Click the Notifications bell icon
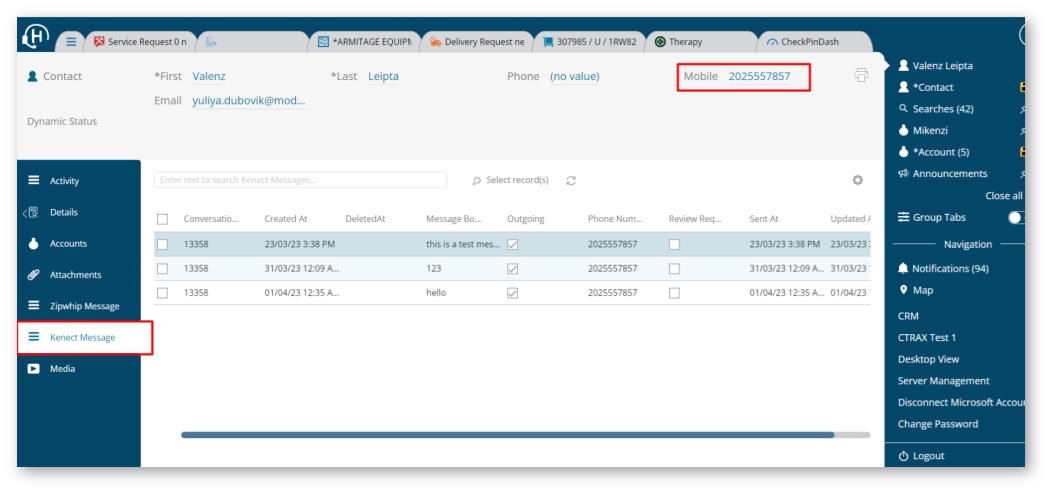Viewport: 1051px width, 493px height. tap(904, 269)
